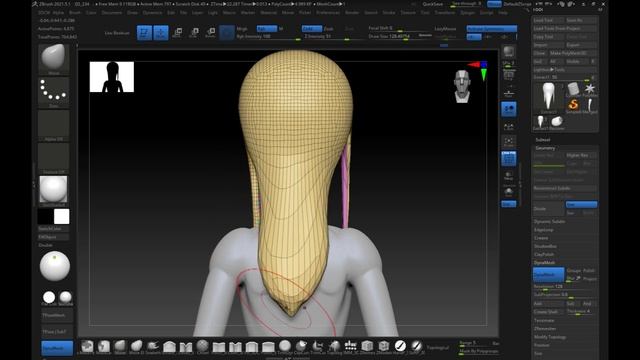The image size is (640, 360).
Task: Click the Frame view button
Action: [x=509, y=142]
